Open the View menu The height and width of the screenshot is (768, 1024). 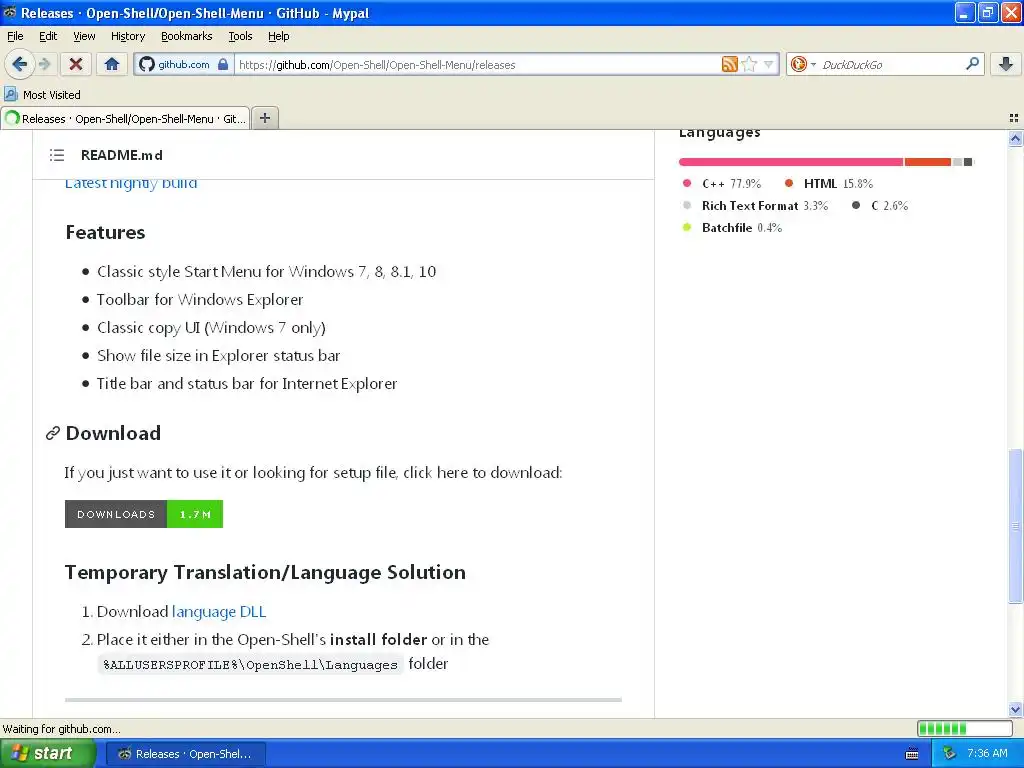pyautogui.click(x=84, y=36)
